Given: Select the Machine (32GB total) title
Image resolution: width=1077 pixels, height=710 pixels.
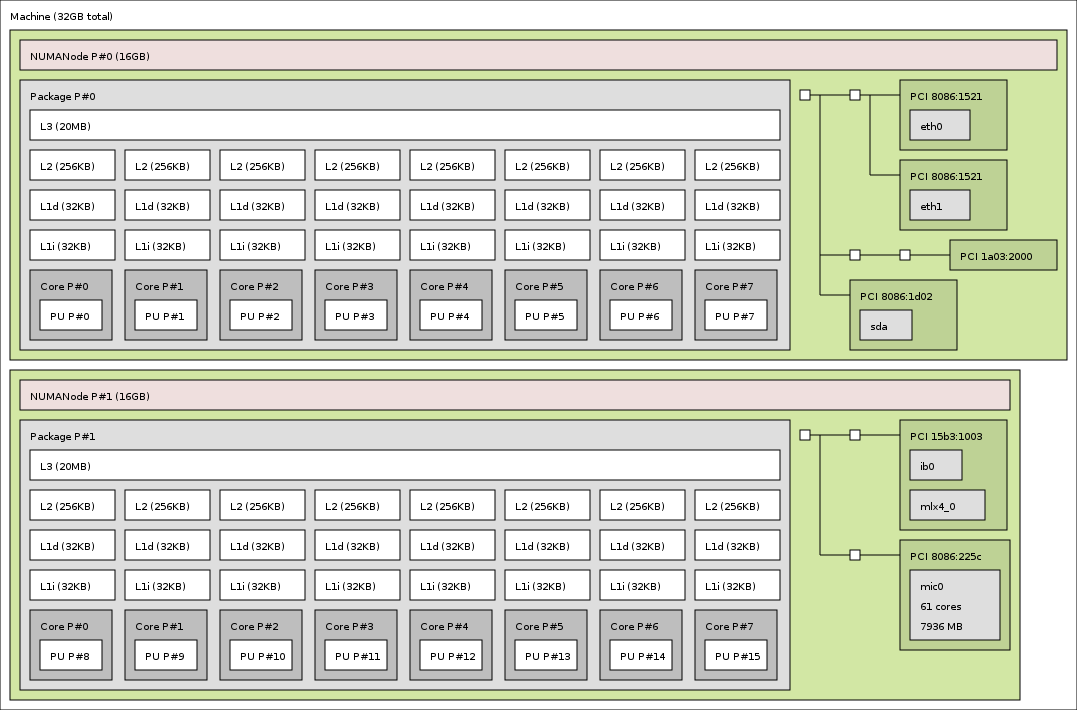Looking at the screenshot, I should [61, 16].
